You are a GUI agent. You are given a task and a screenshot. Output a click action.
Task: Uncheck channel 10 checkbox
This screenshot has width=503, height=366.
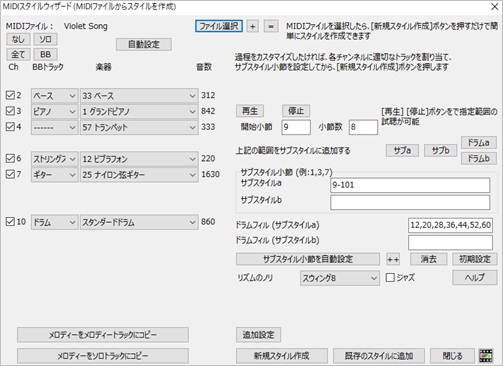click(x=10, y=222)
